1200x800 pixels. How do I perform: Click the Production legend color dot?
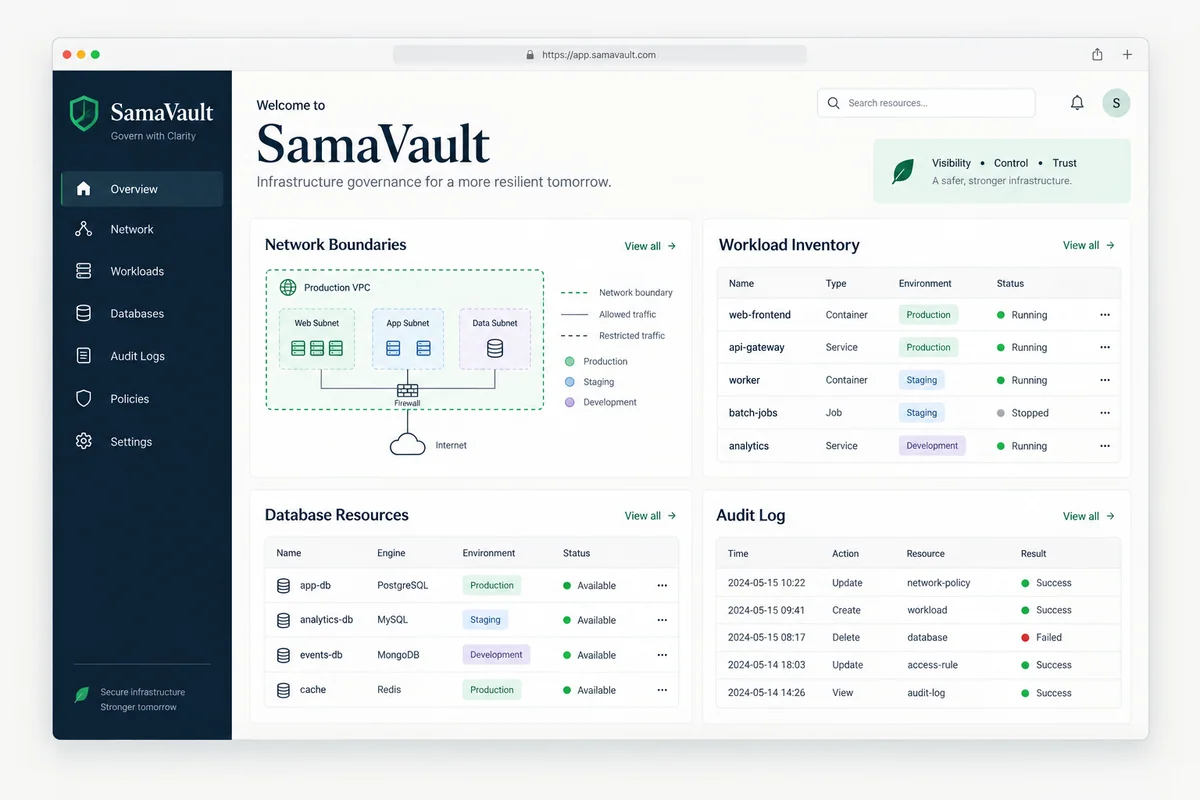[570, 361]
